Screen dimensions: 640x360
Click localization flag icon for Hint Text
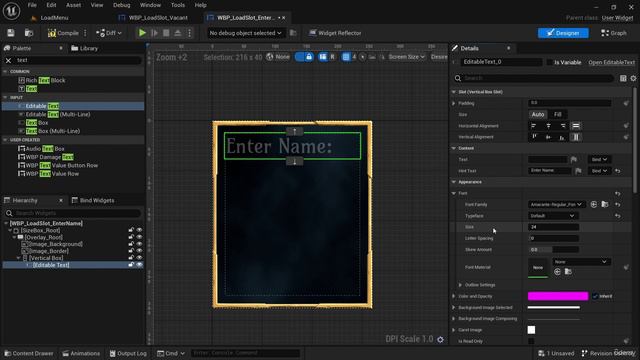pos(578,171)
